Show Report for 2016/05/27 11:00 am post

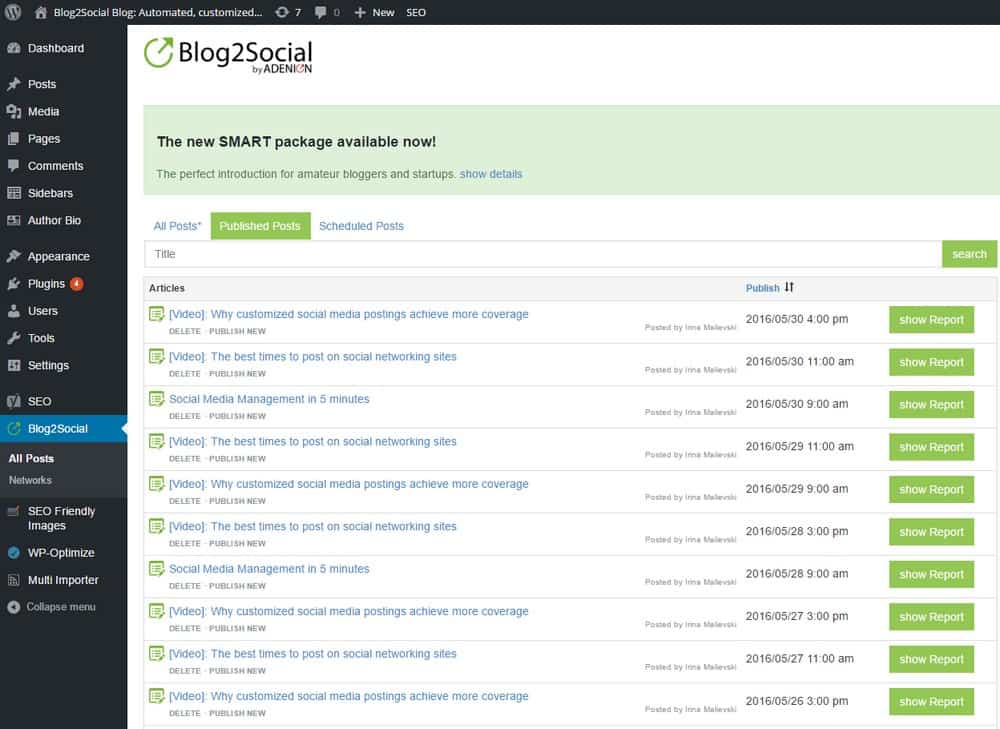tap(932, 659)
